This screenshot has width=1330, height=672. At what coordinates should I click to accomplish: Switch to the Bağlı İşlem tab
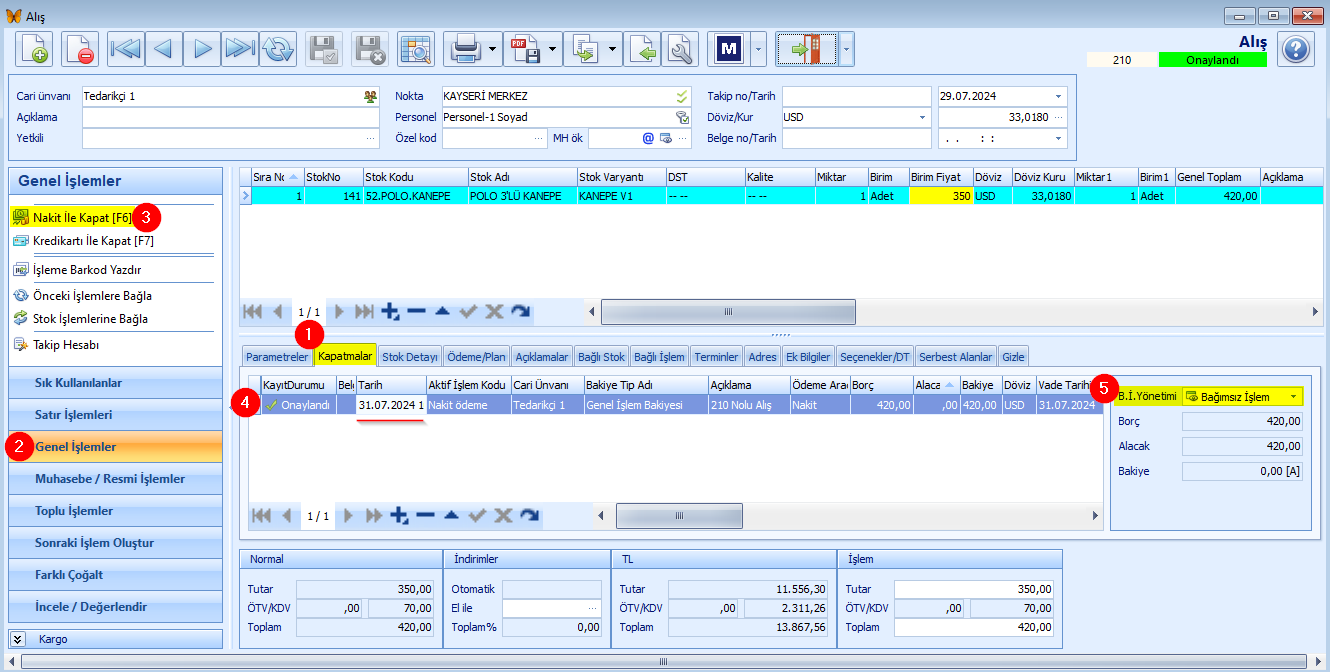click(x=659, y=357)
